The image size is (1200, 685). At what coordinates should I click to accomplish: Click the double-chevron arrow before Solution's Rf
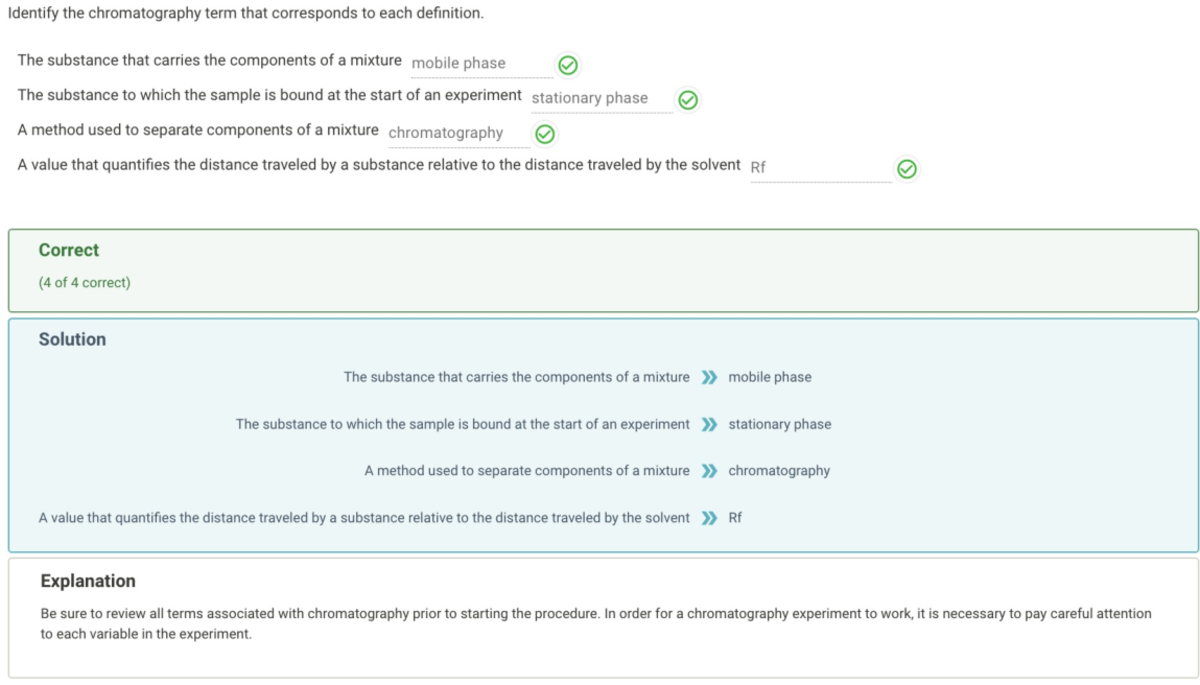(x=709, y=518)
